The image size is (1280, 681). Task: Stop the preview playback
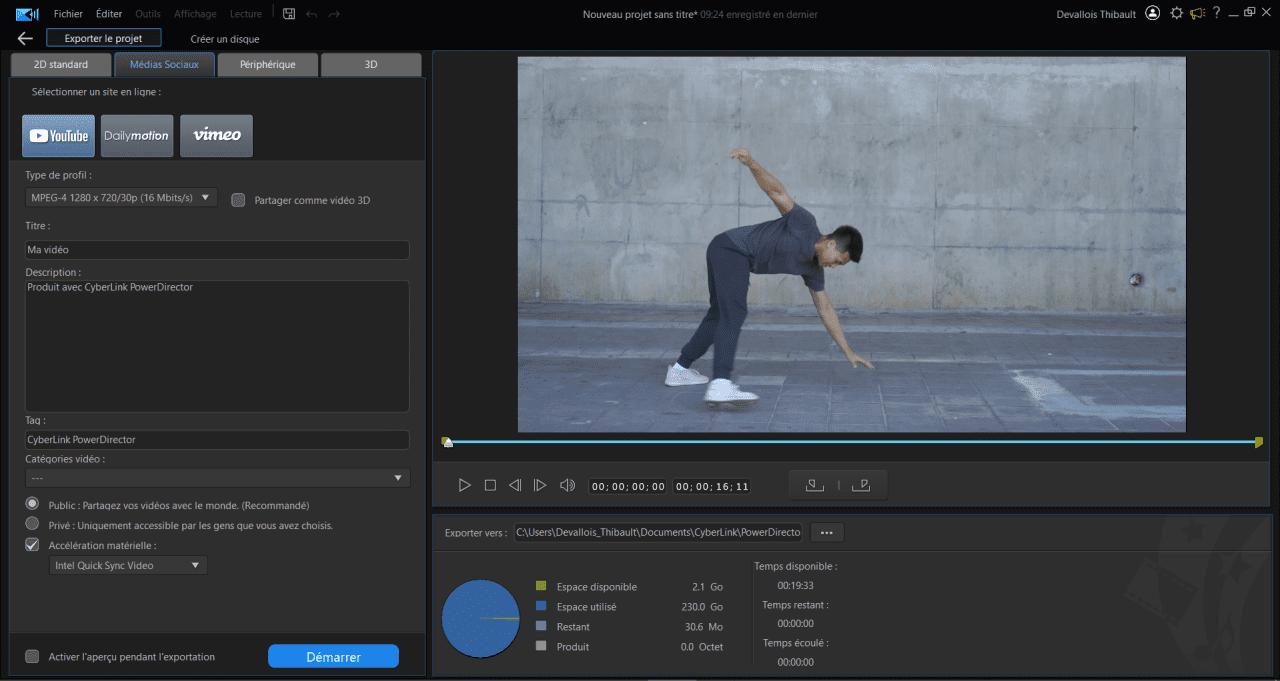coord(490,485)
